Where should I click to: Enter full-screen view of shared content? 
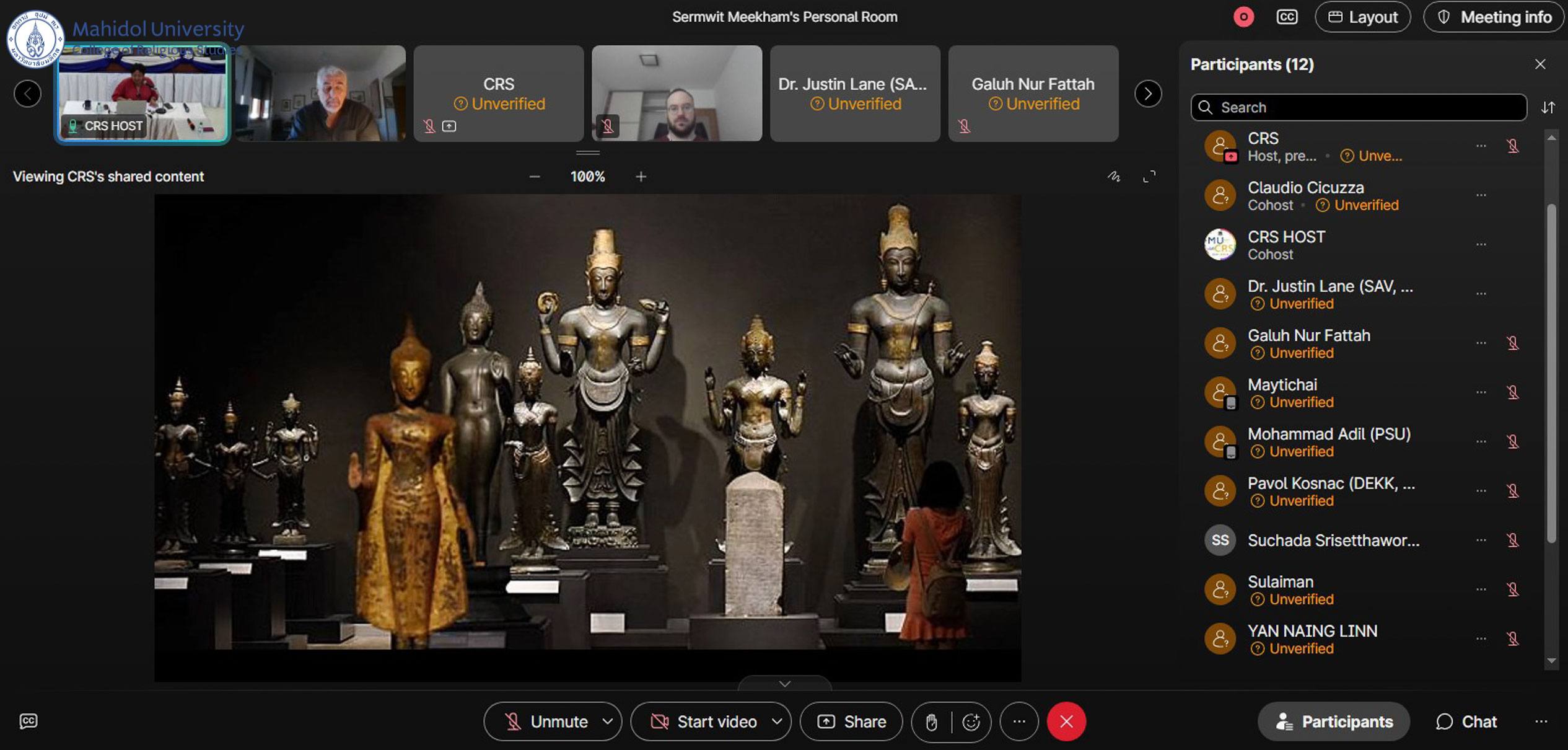[1149, 177]
